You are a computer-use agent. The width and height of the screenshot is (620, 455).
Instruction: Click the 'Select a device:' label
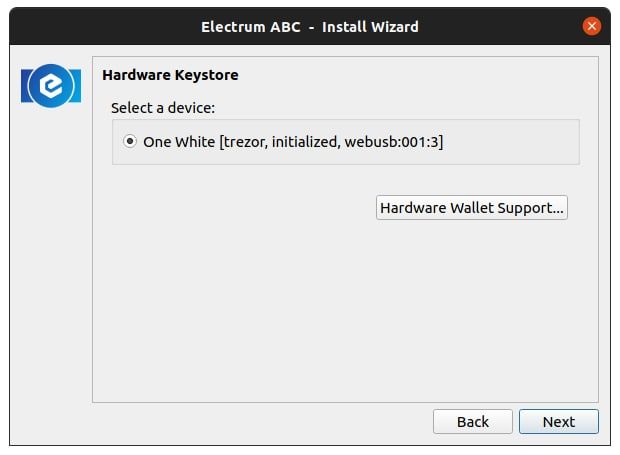coord(163,107)
